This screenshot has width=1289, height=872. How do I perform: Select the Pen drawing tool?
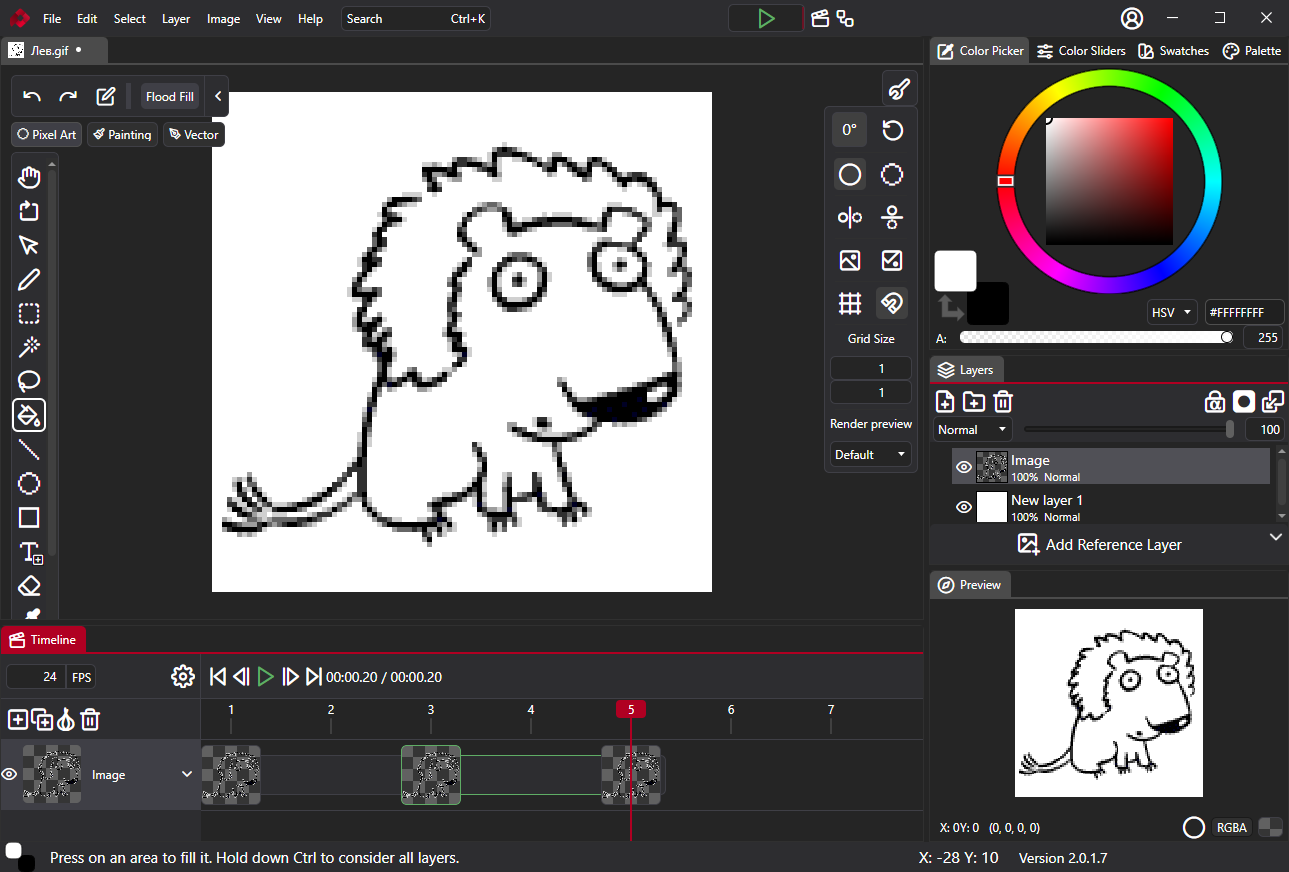click(x=29, y=279)
